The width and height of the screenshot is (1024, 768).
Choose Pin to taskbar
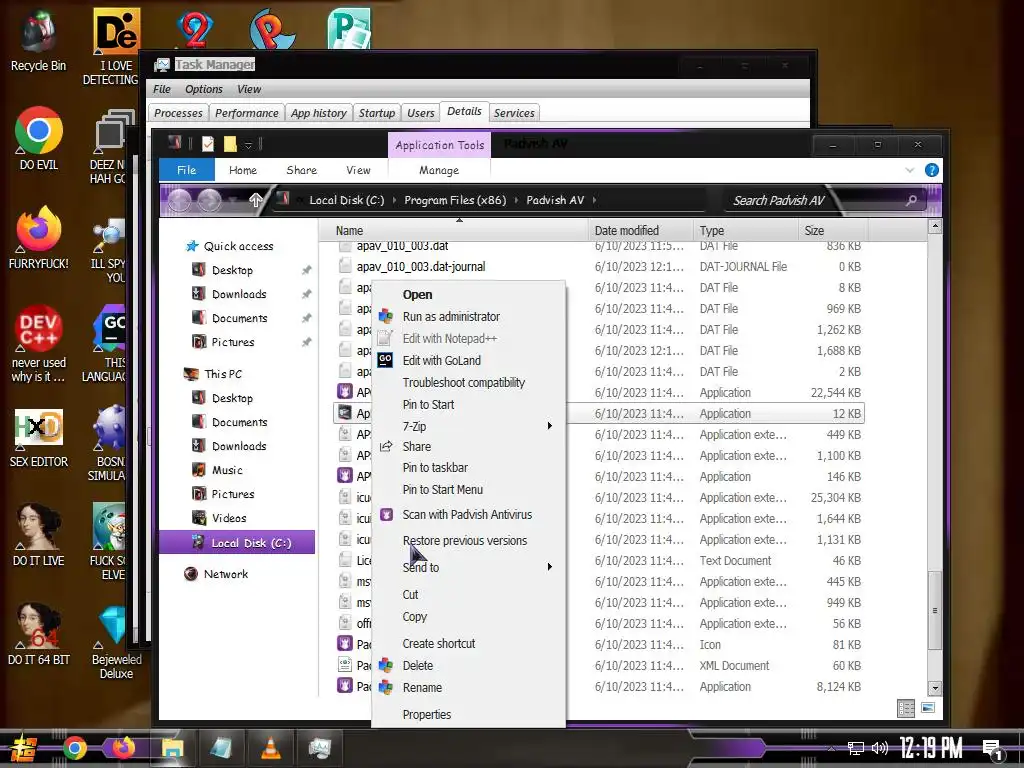click(468, 468)
